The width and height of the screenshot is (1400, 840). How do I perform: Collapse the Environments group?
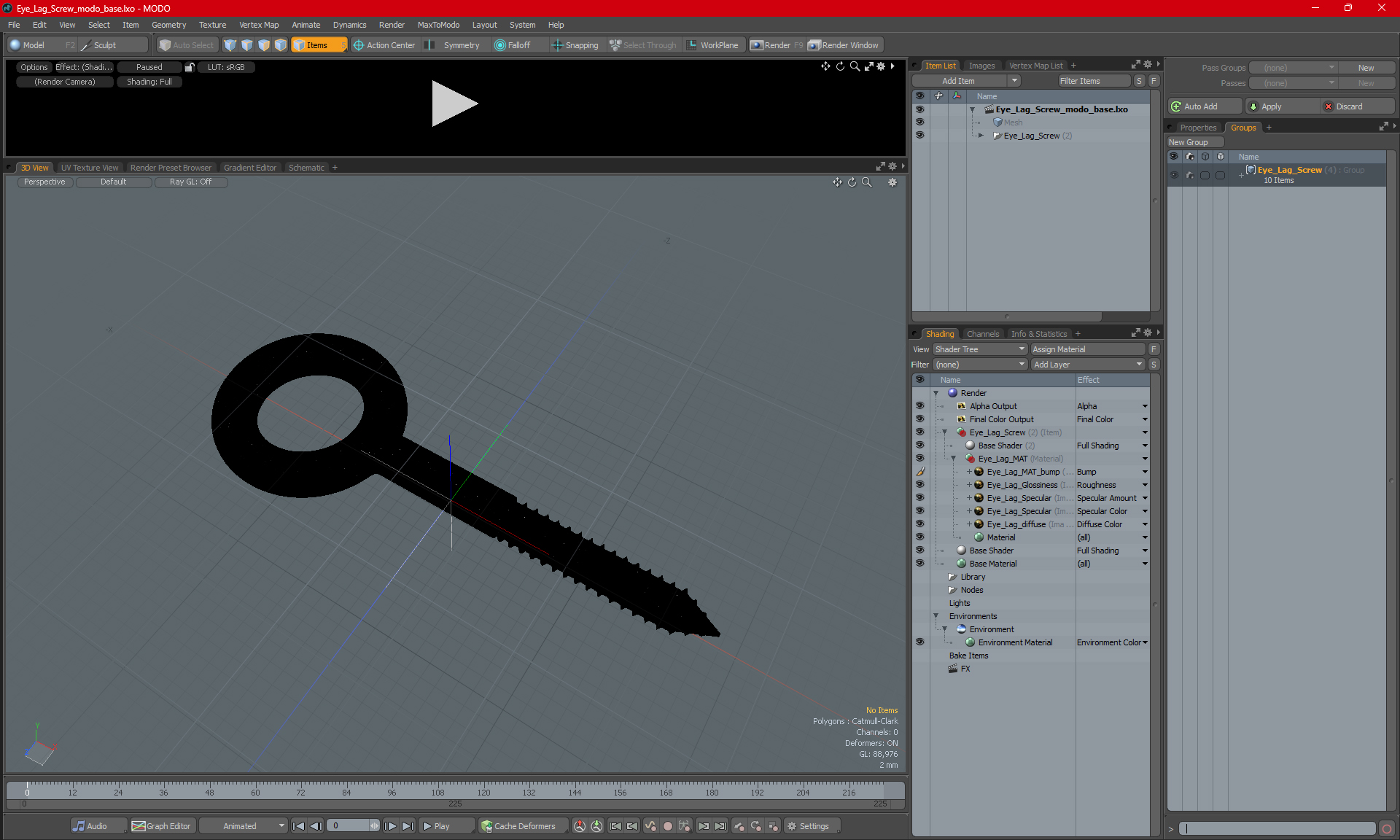point(936,616)
